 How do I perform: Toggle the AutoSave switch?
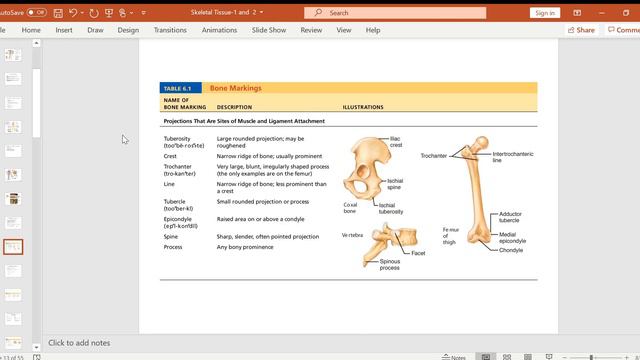[x=36, y=13]
